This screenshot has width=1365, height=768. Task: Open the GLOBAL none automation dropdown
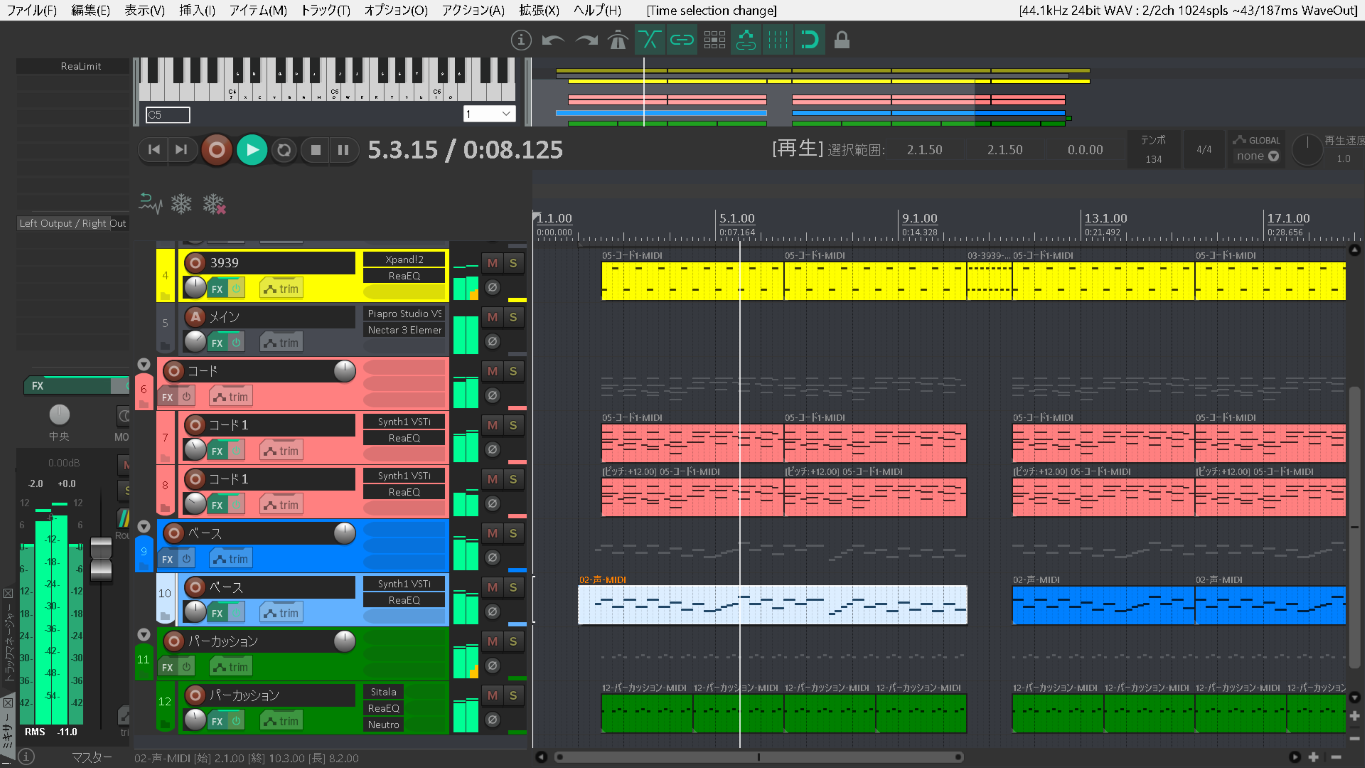[1258, 156]
